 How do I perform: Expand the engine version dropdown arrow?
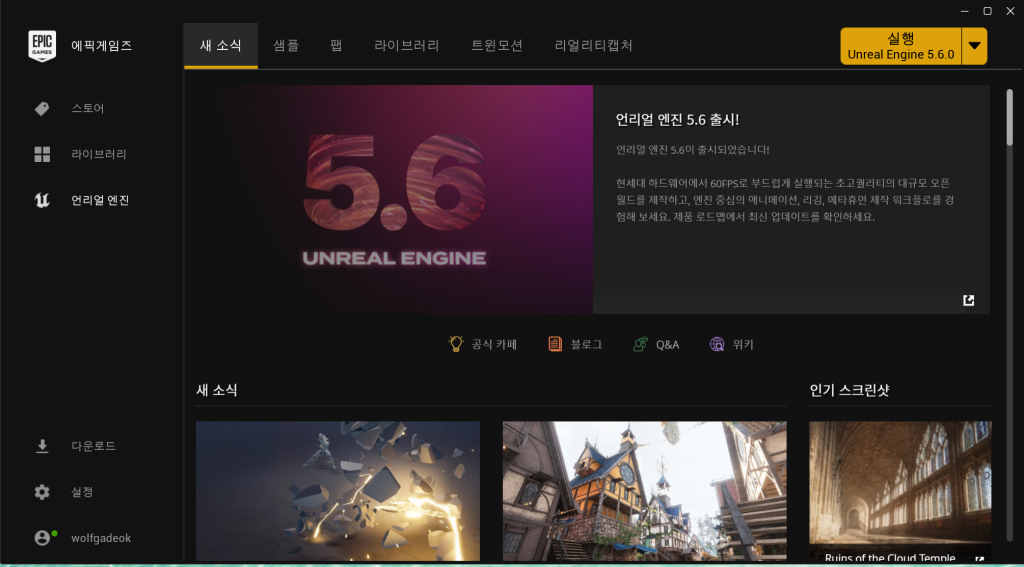point(974,46)
